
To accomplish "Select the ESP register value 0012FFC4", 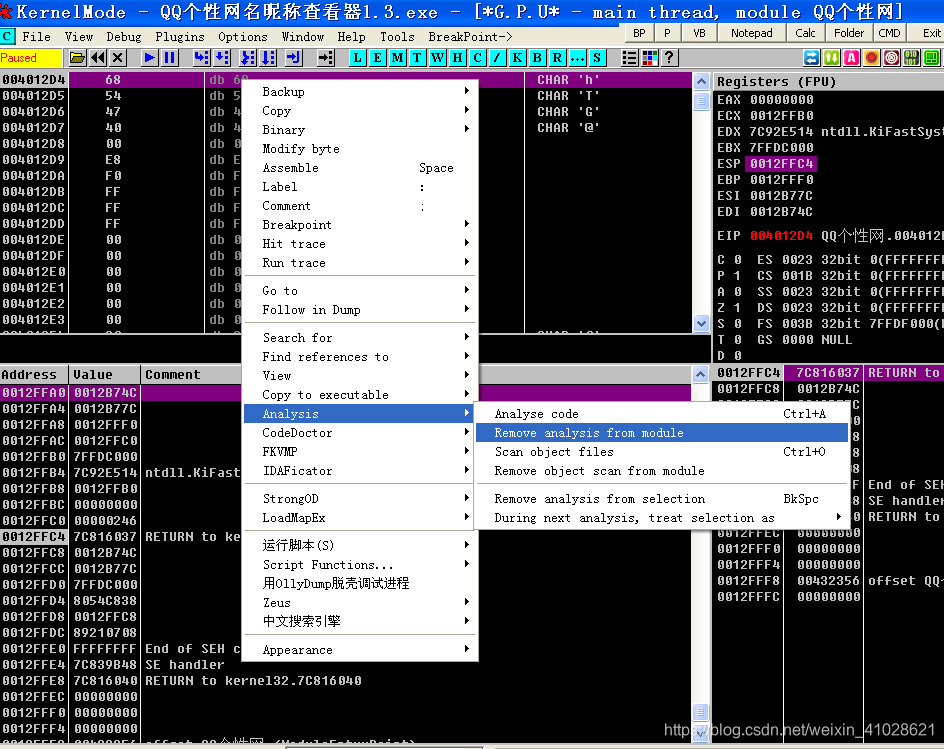I will [781, 164].
